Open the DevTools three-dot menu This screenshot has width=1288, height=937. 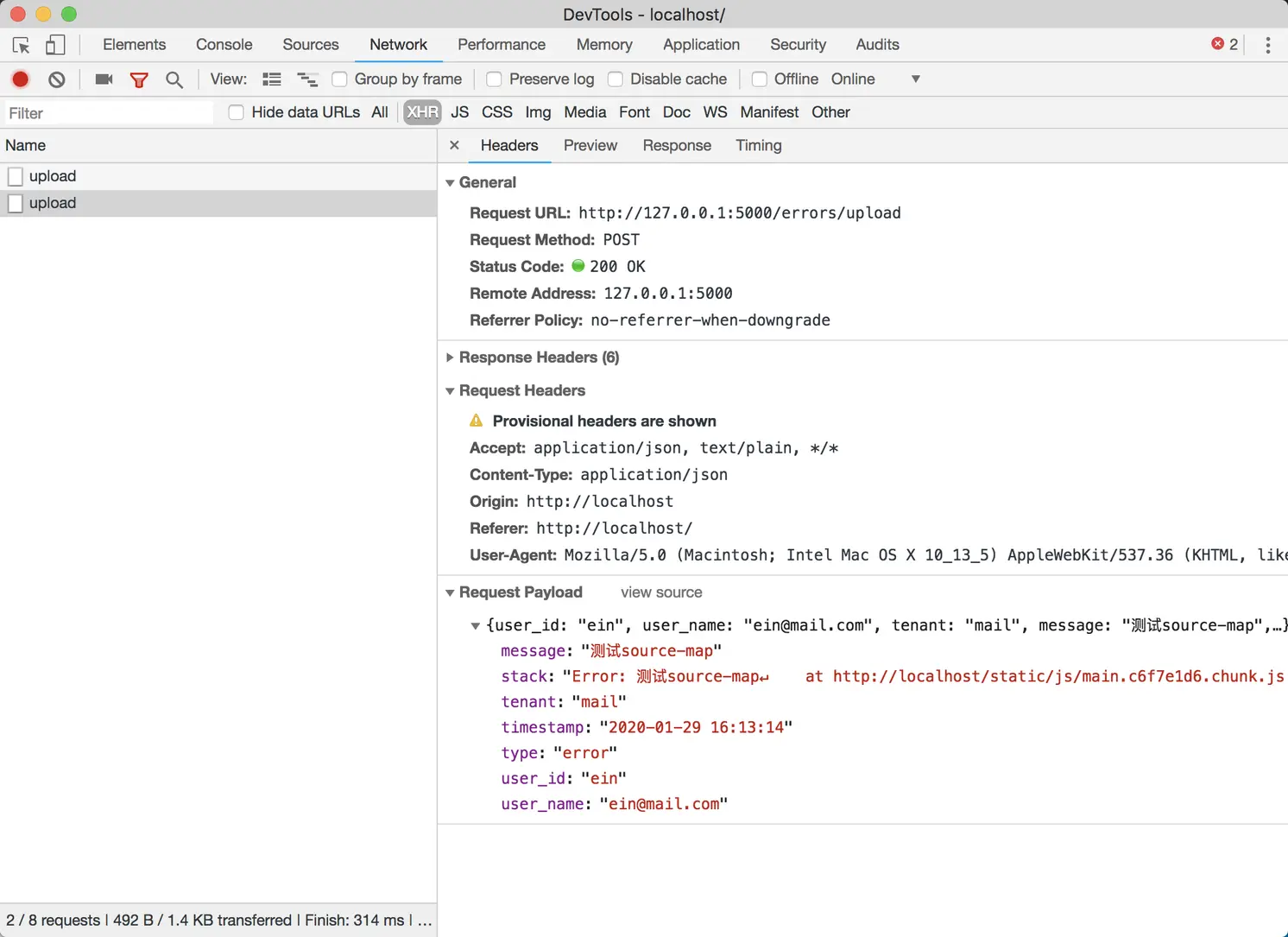[1267, 45]
